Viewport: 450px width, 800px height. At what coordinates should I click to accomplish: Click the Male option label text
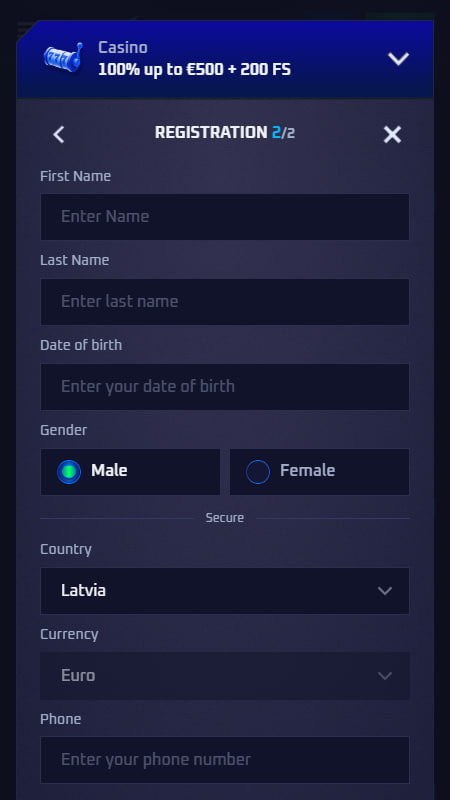[109, 470]
